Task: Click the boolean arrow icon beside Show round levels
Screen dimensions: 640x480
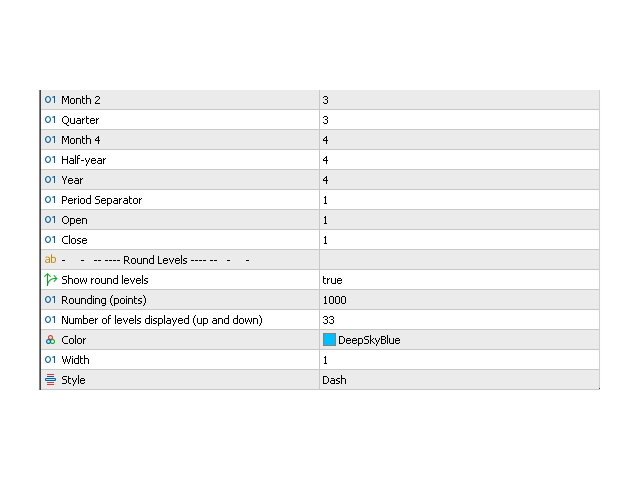Action: point(50,280)
